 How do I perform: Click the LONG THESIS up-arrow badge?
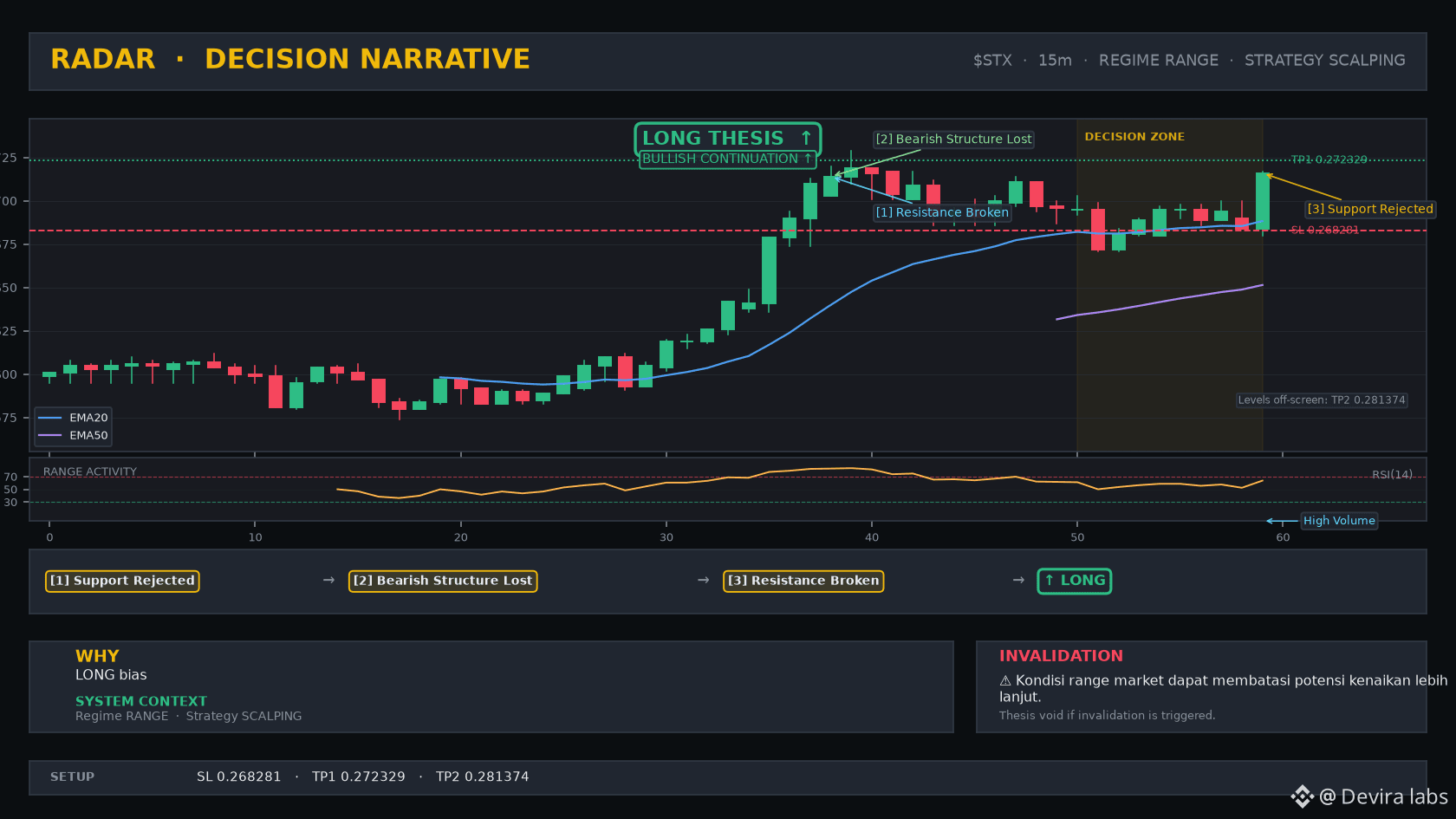point(727,139)
